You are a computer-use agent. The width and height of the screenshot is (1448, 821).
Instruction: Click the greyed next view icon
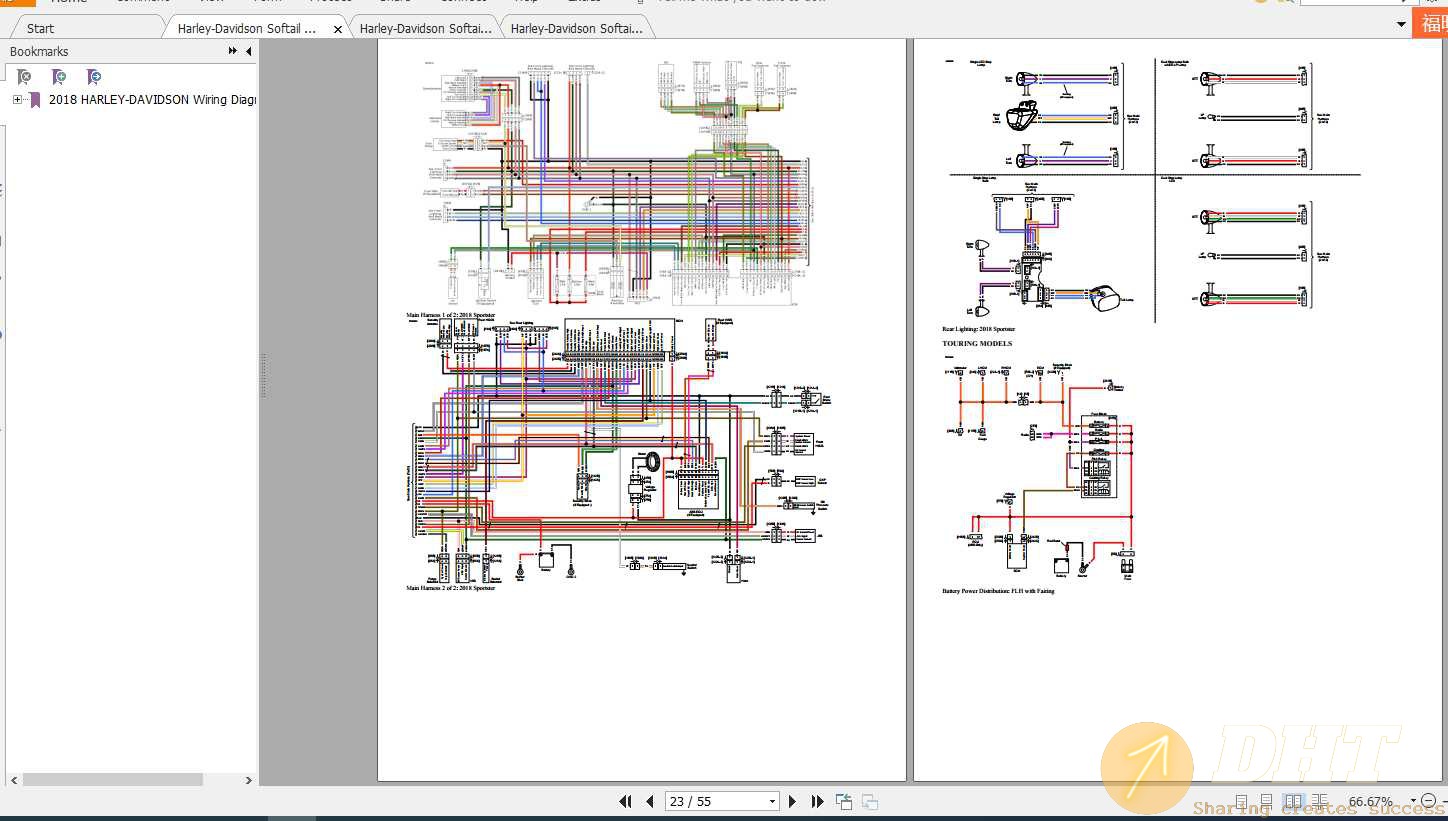pyautogui.click(x=870, y=801)
